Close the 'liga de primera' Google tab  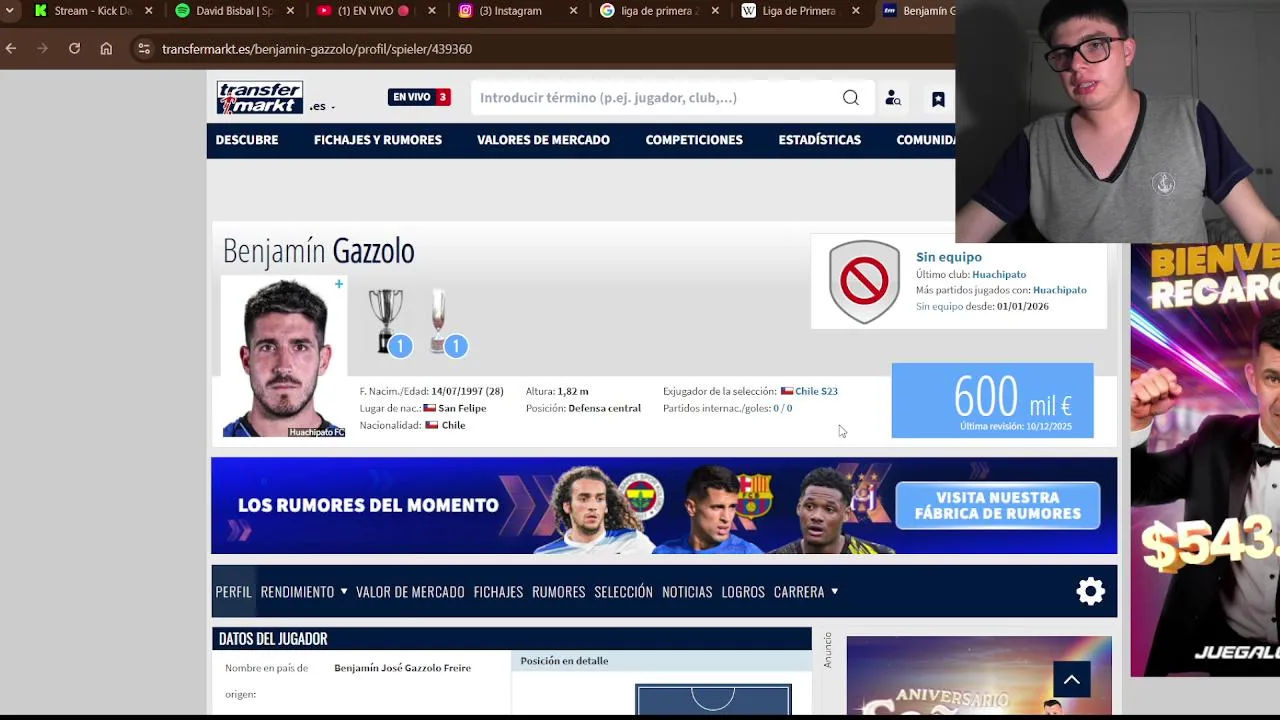(715, 11)
